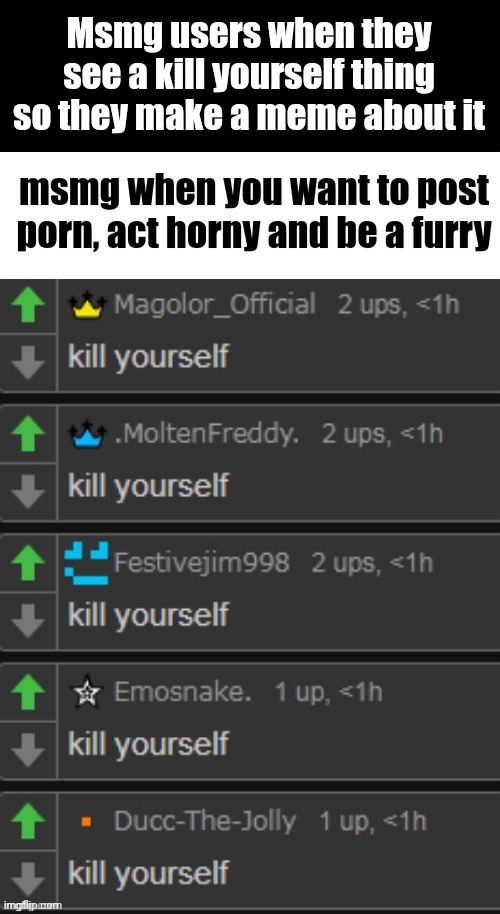Upvote .MoltenFreddy.'s comment
500x914 pixels.
point(28,436)
